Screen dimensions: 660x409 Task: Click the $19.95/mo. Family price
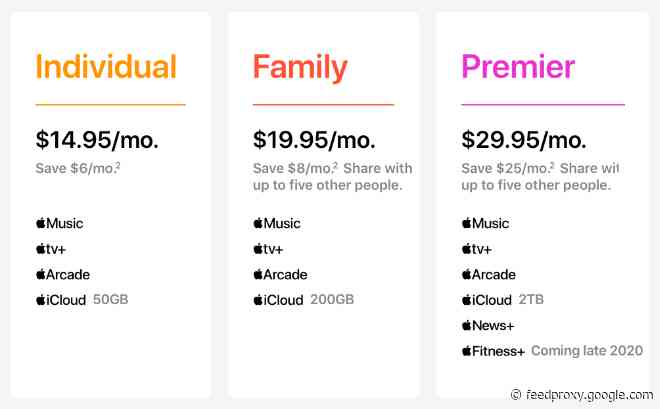(316, 138)
